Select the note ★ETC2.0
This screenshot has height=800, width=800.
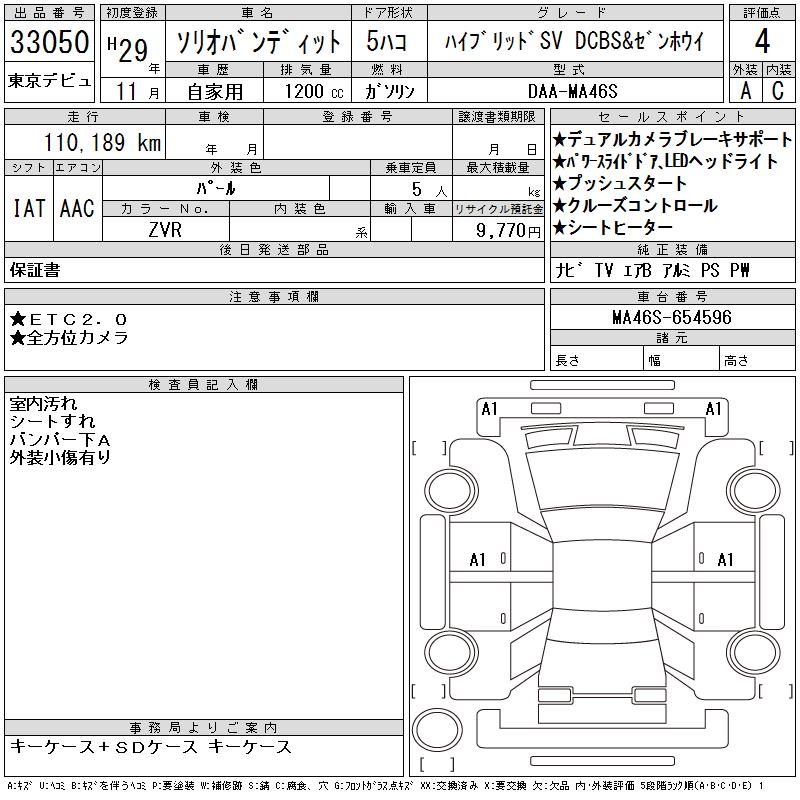tap(68, 319)
